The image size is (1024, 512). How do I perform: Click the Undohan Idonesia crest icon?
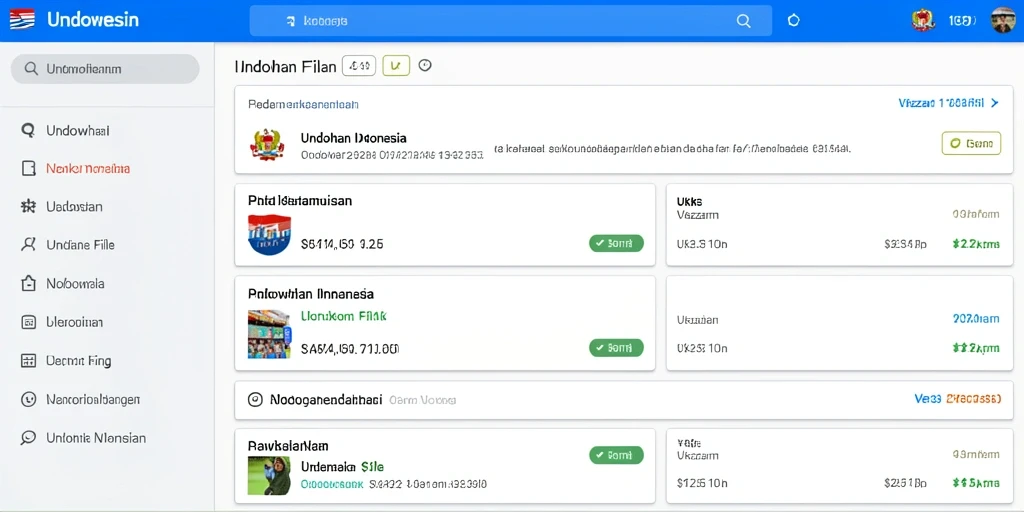pyautogui.click(x=267, y=144)
